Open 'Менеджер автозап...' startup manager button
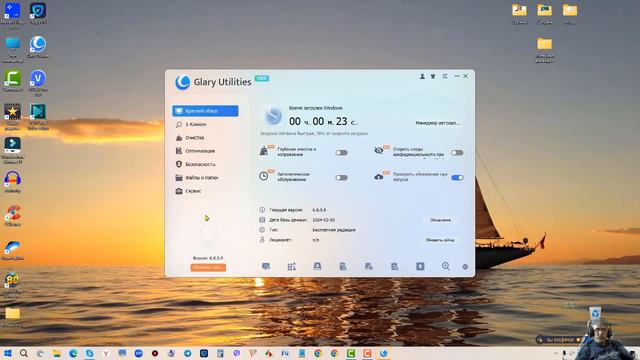Viewport: 640px width, 360px height. click(x=437, y=123)
